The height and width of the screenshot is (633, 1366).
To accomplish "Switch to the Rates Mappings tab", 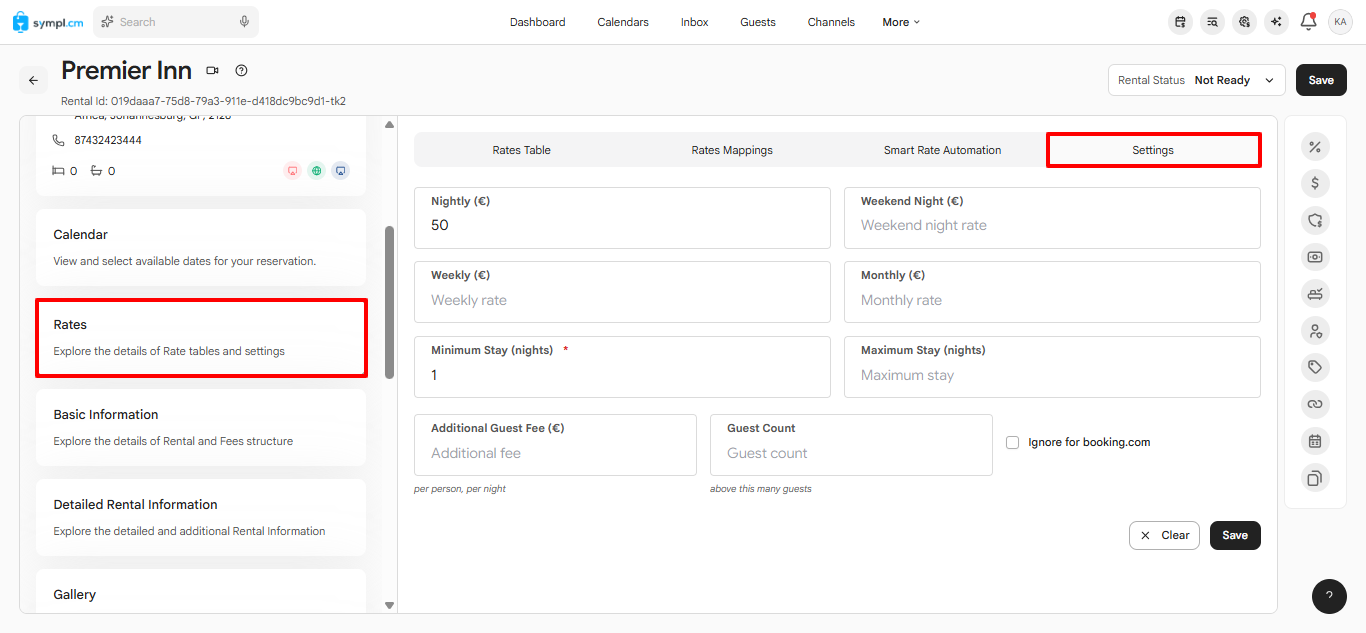I will 732,150.
